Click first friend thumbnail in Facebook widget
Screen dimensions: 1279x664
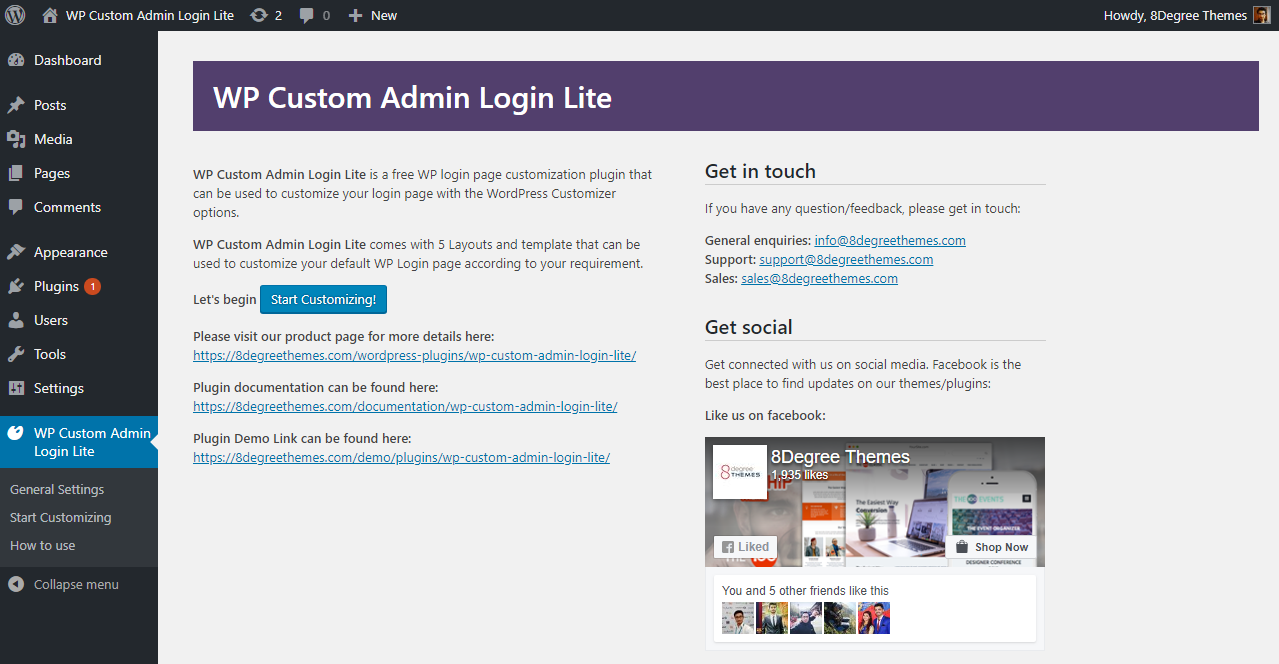click(x=738, y=617)
